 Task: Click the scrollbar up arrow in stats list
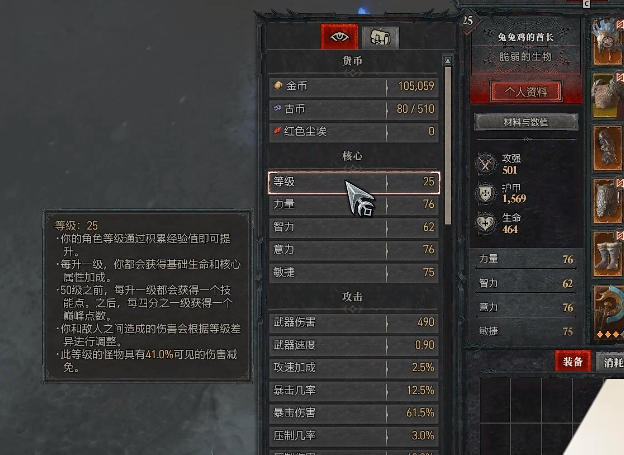click(x=448, y=61)
